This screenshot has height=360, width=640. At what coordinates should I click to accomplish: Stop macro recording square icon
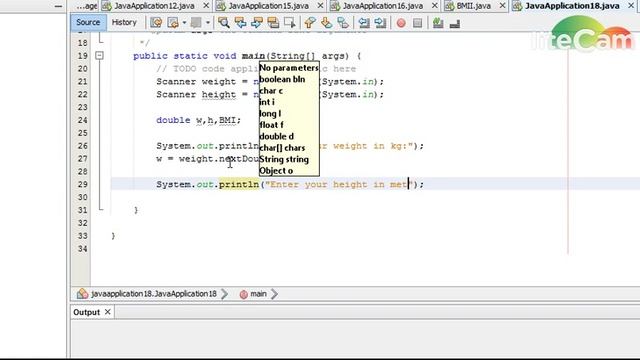(417, 23)
